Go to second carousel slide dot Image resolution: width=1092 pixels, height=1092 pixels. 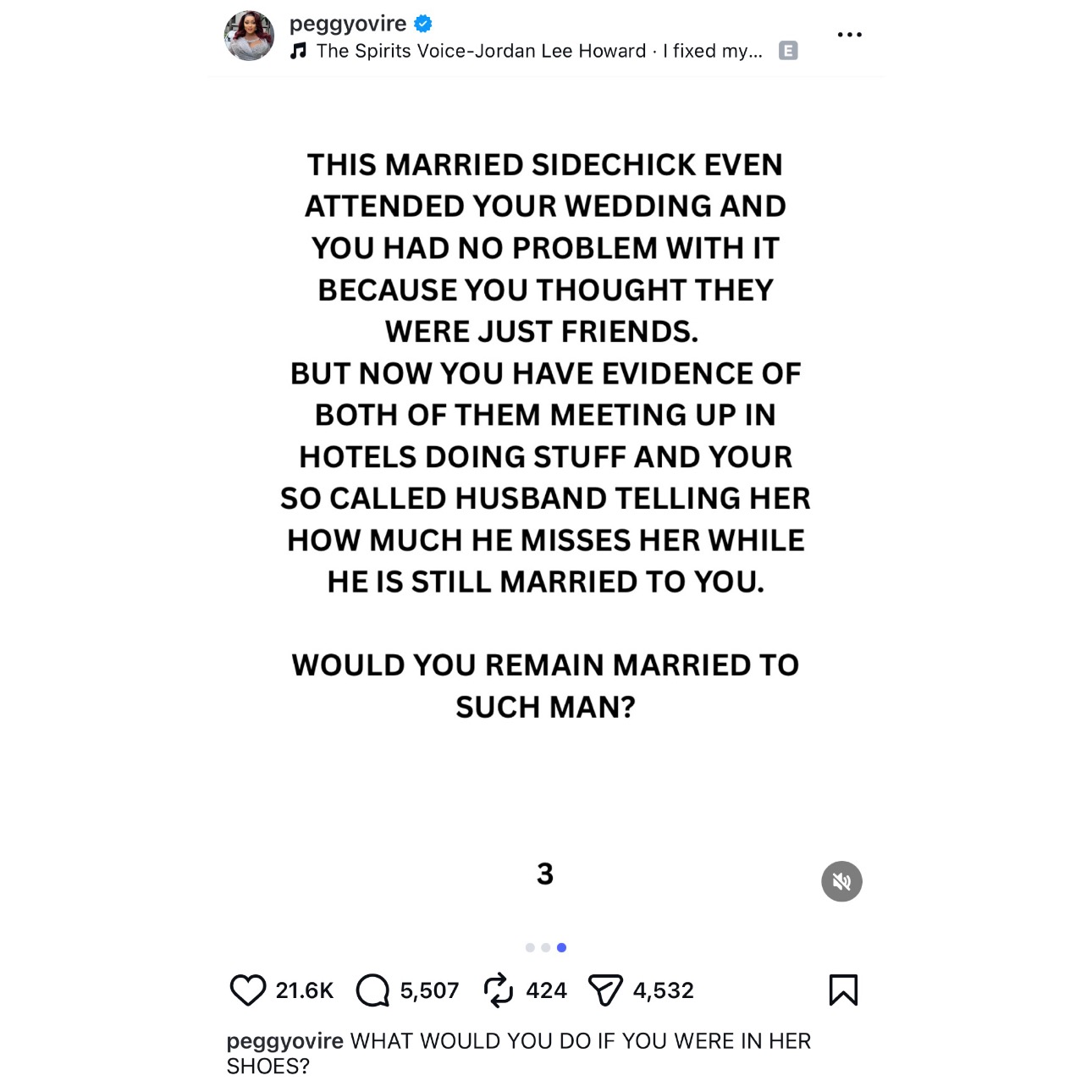pyautogui.click(x=545, y=947)
